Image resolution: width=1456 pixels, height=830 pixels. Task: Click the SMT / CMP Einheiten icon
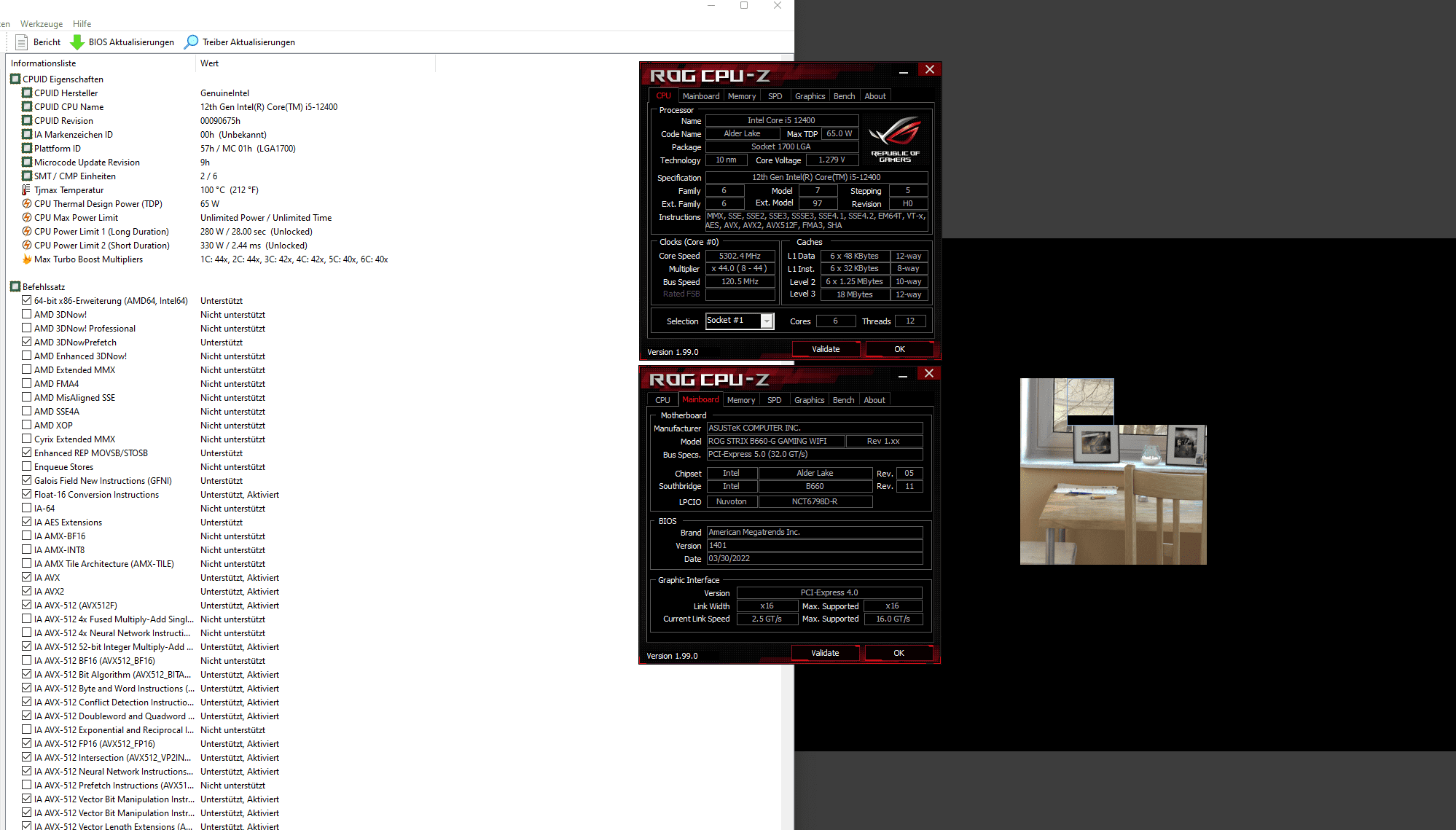point(27,176)
